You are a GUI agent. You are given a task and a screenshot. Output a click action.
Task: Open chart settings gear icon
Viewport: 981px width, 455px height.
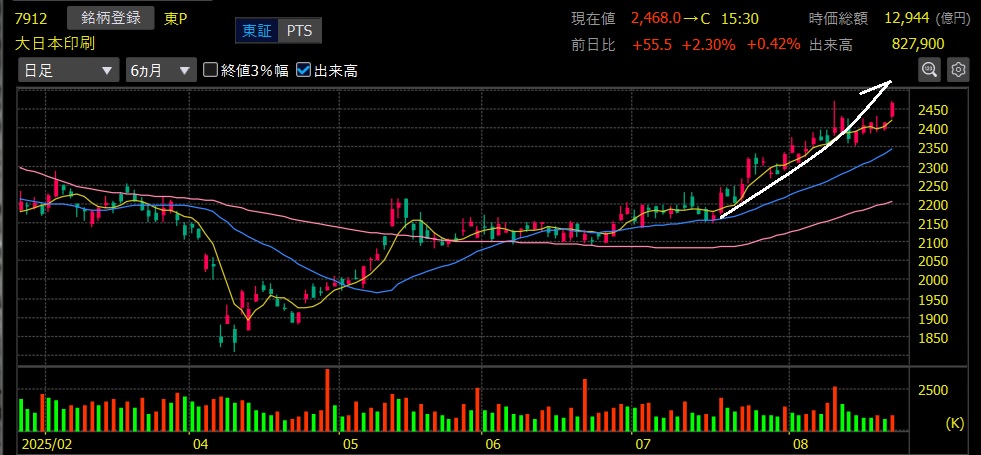tap(958, 69)
